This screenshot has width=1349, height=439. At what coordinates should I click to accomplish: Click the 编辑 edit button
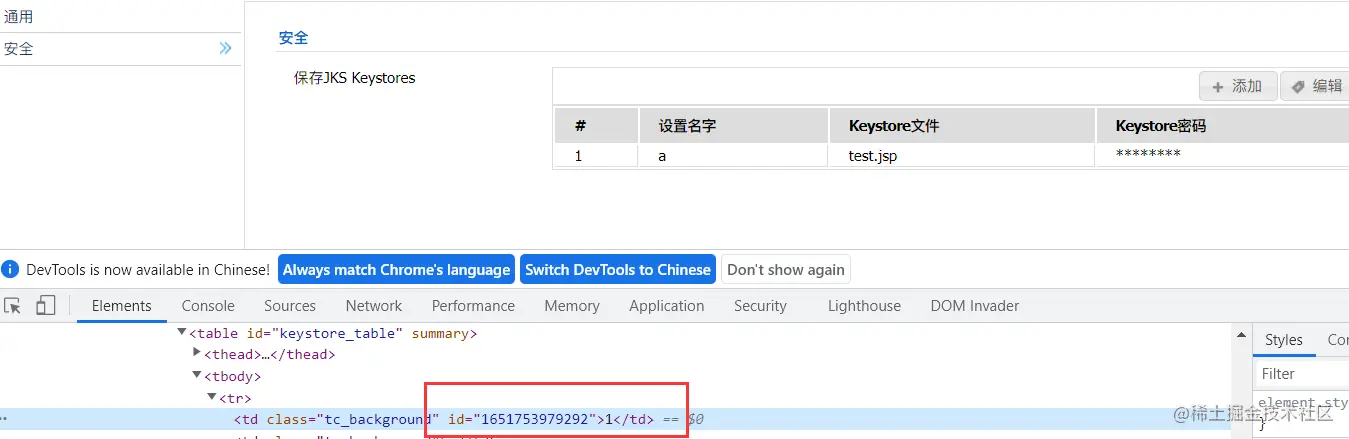point(1317,86)
